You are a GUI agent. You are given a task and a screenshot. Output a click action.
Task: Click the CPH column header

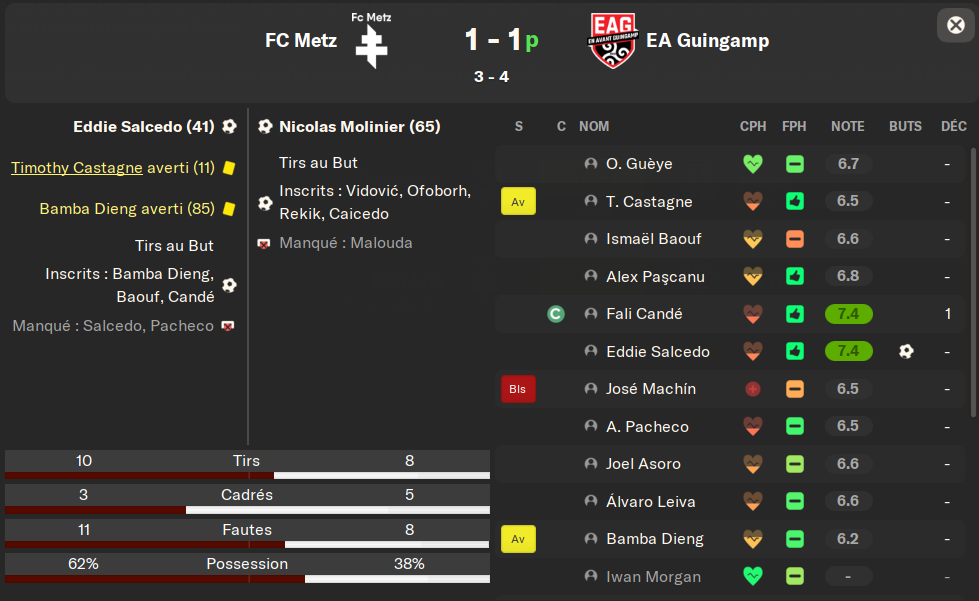tap(753, 127)
